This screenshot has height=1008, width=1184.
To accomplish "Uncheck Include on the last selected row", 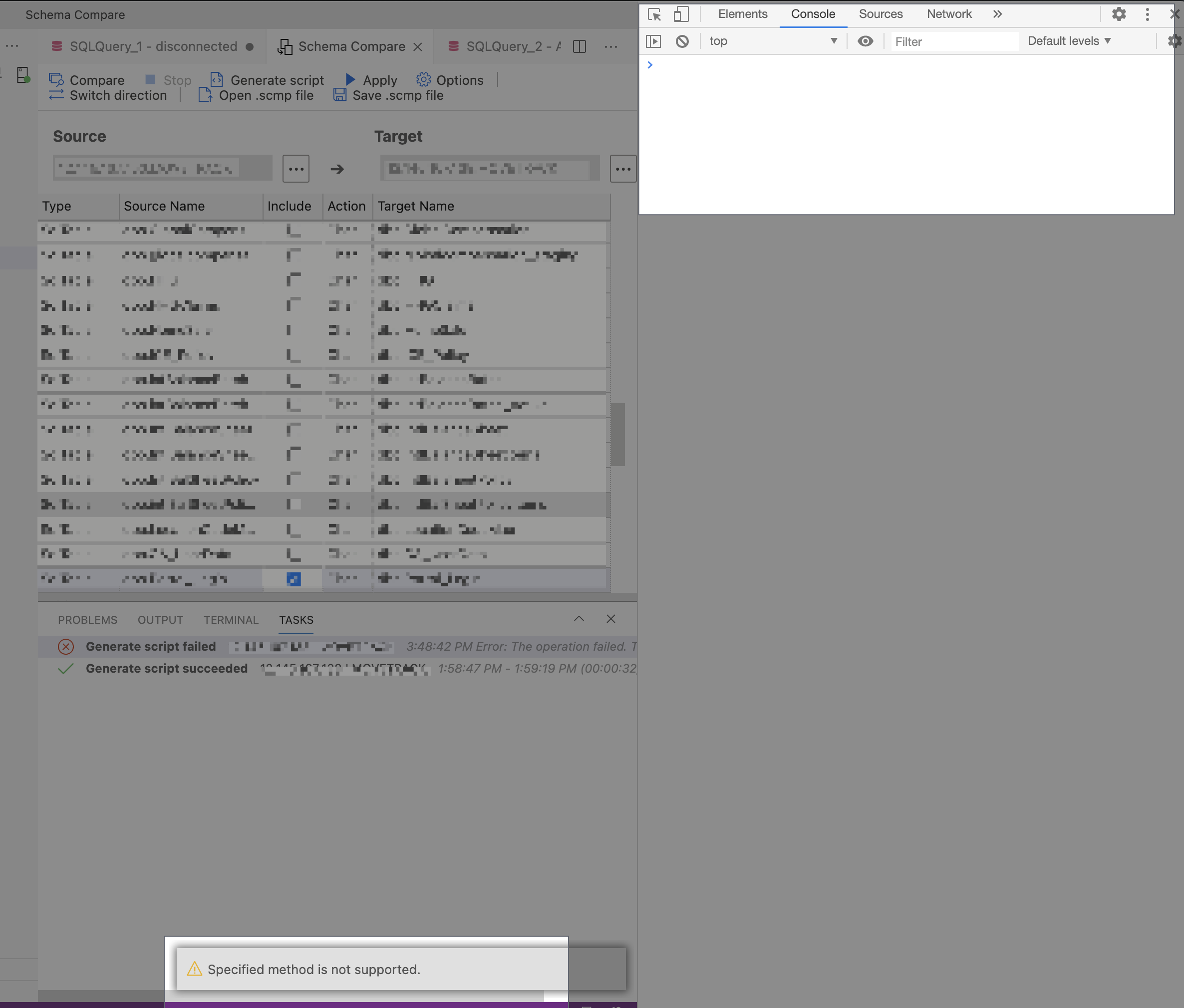I will (x=294, y=578).
